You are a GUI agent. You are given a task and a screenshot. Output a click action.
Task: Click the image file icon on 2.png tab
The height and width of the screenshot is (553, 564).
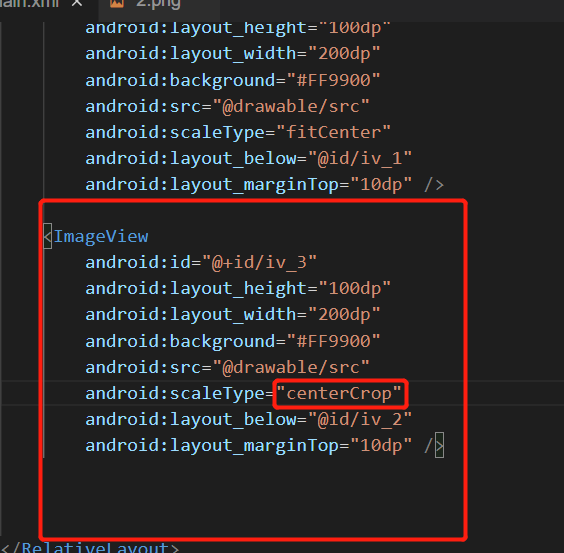pyautogui.click(x=117, y=3)
